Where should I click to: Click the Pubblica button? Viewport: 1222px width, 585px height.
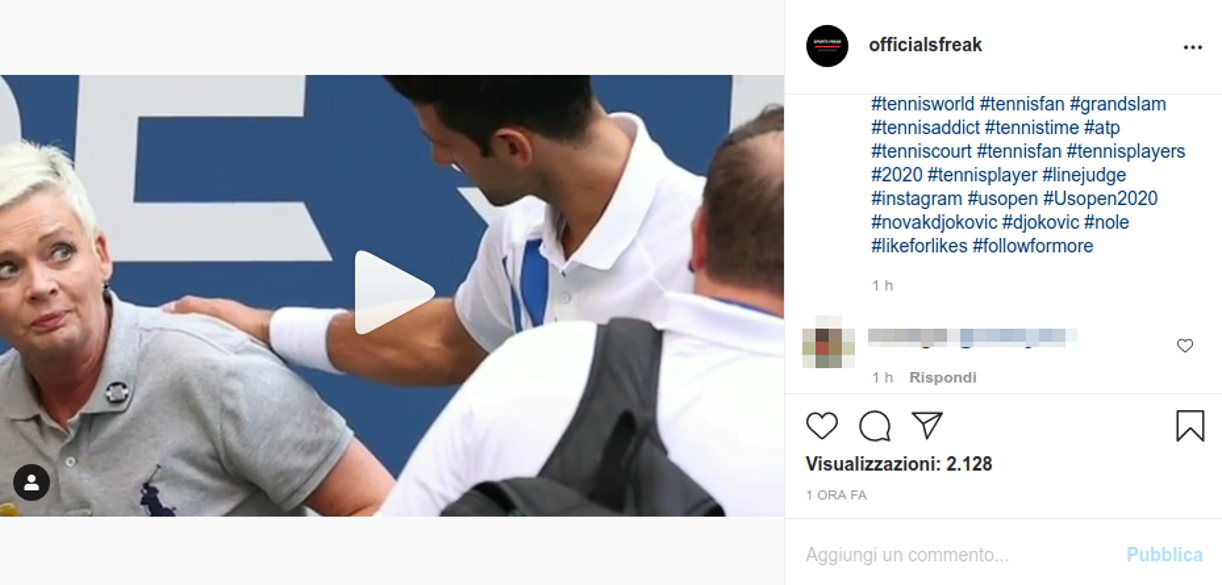click(x=1164, y=554)
